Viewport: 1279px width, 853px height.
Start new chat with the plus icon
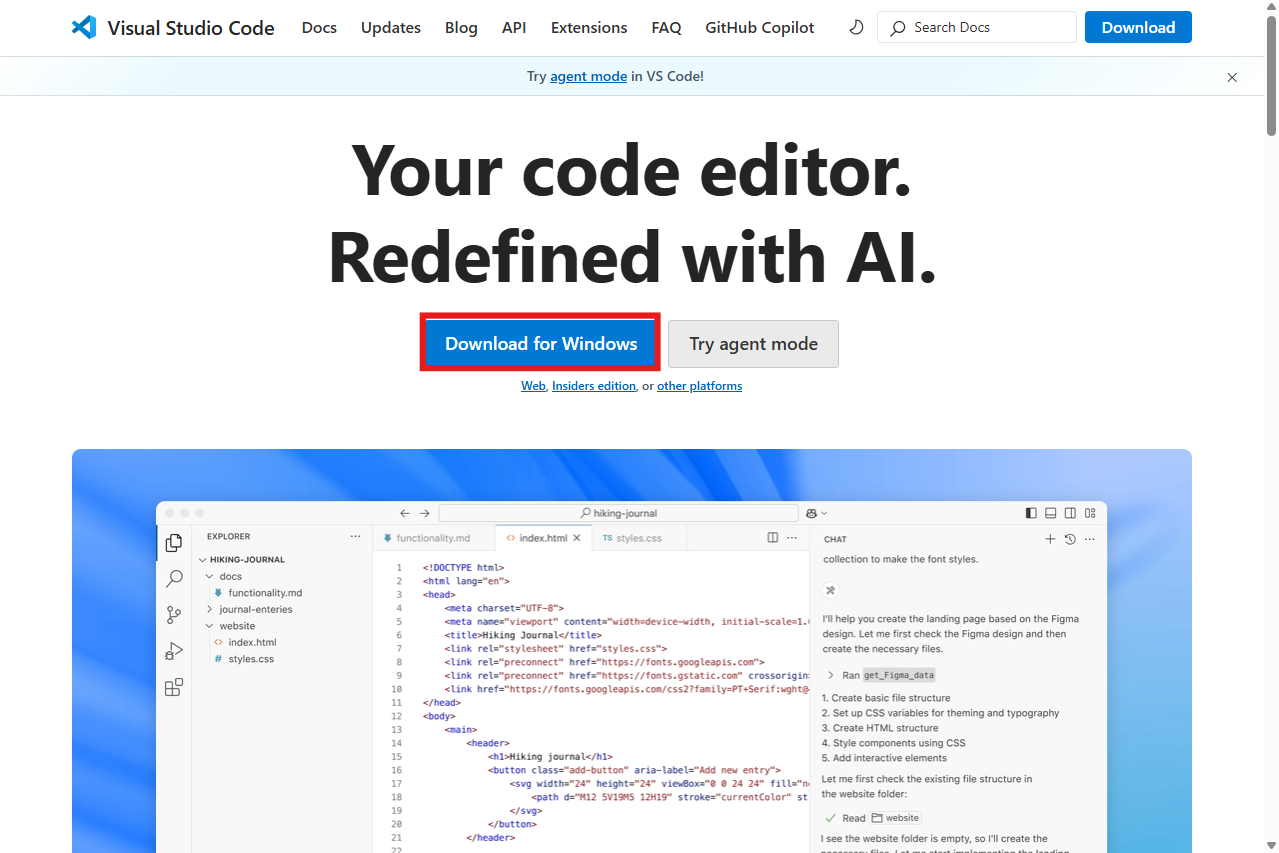click(1050, 539)
